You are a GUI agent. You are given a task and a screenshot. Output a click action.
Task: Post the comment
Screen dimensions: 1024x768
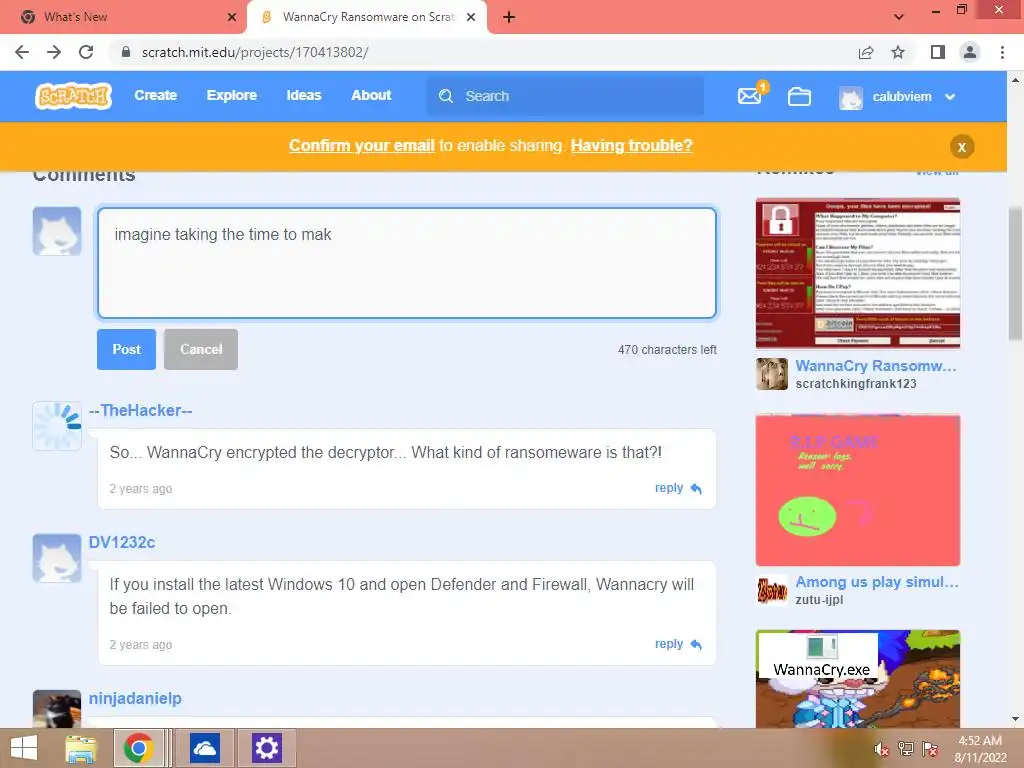coord(126,349)
